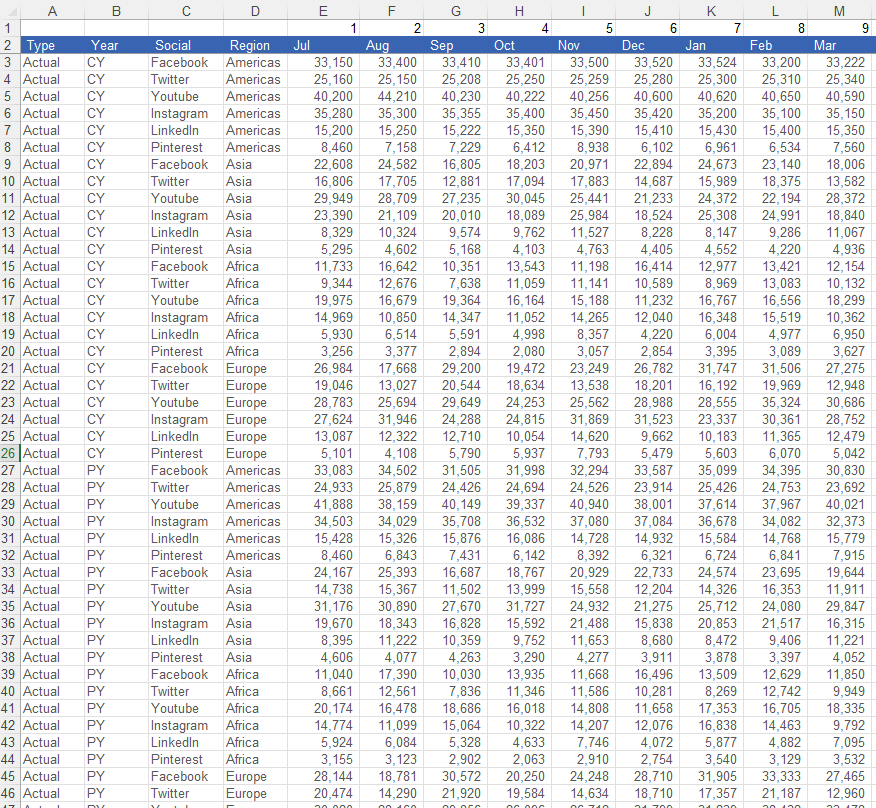Select cell with value 2,080
The image size is (876, 808).
coord(520,351)
